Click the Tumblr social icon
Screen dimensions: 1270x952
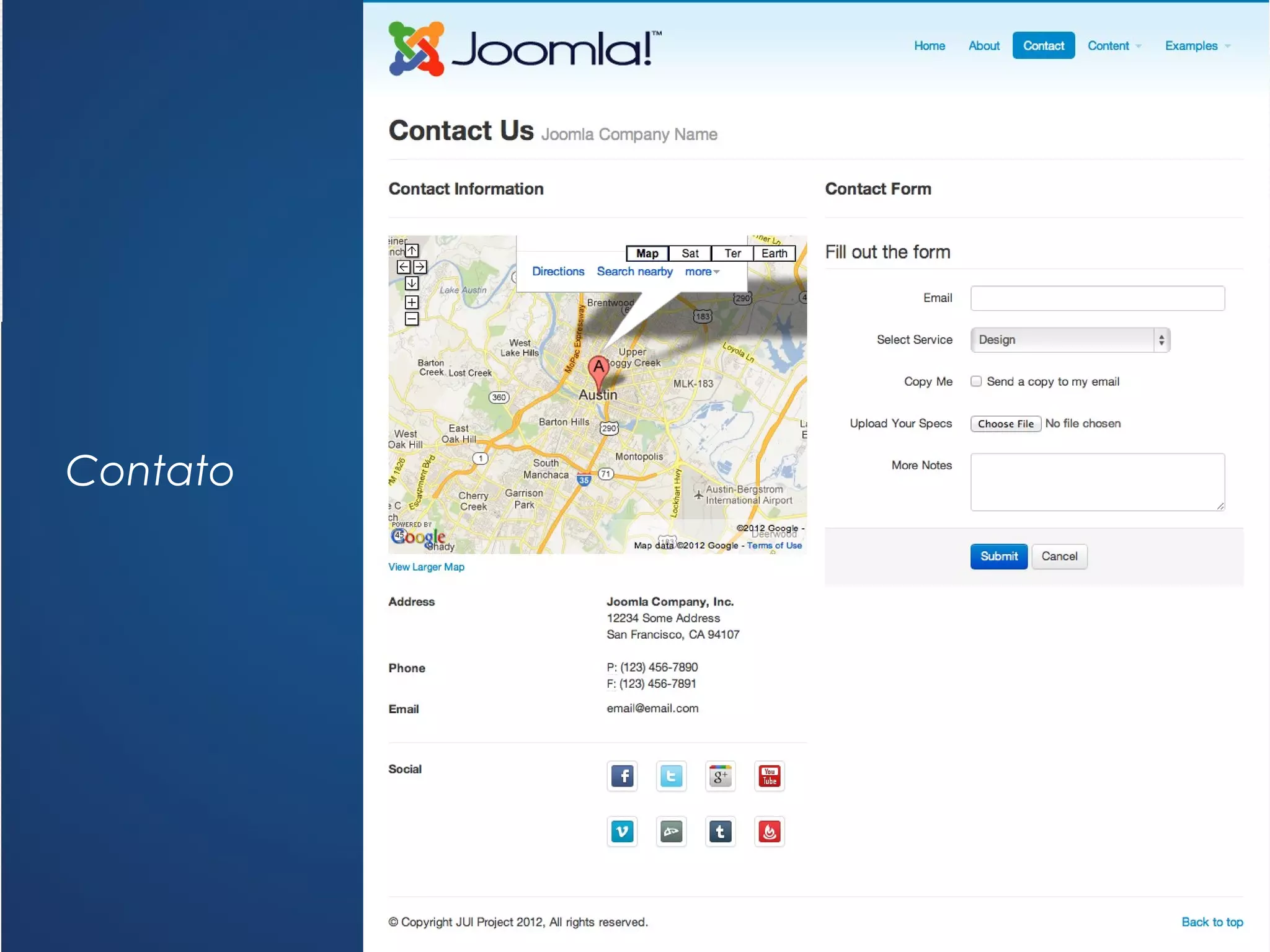pyautogui.click(x=720, y=832)
